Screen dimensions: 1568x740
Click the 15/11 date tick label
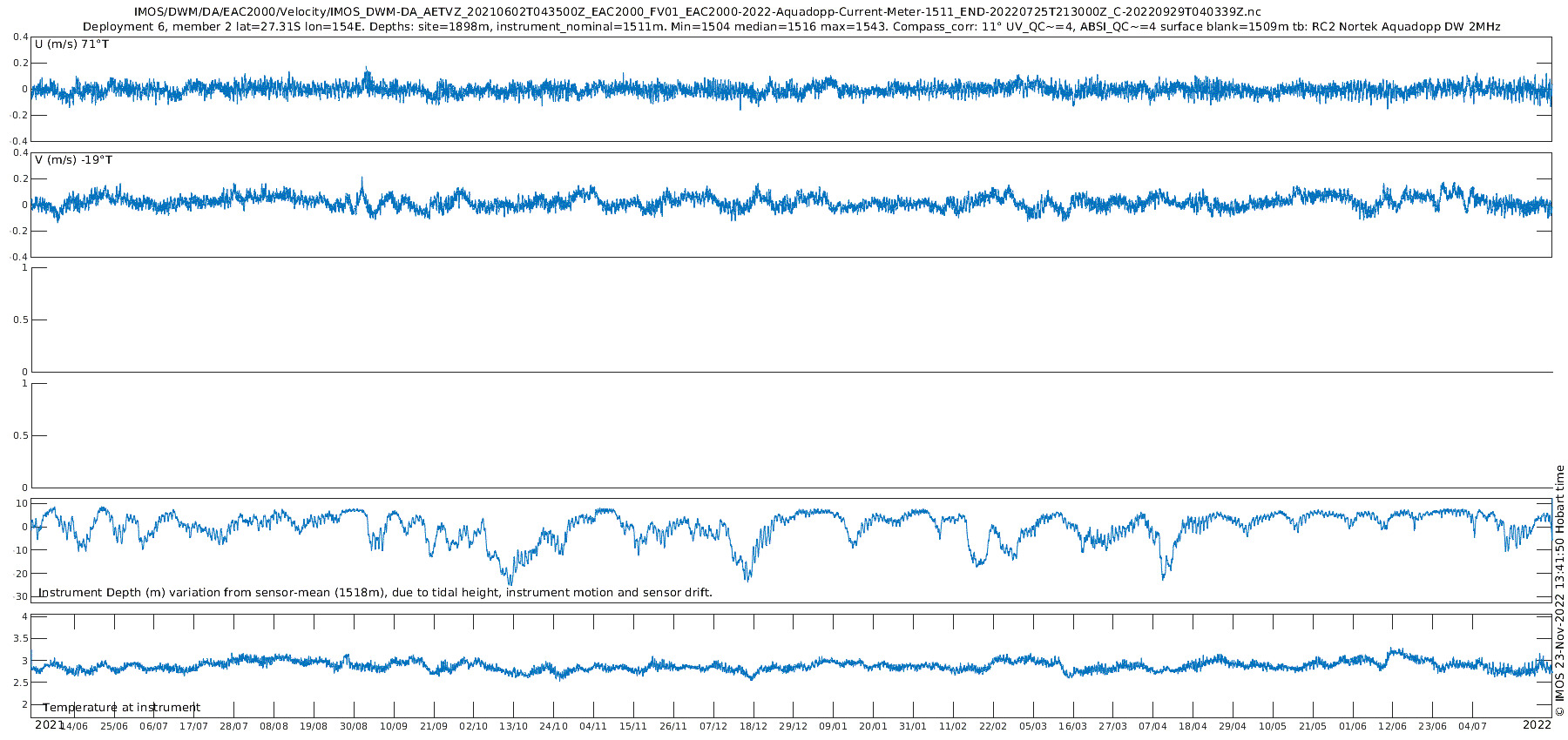[x=633, y=726]
